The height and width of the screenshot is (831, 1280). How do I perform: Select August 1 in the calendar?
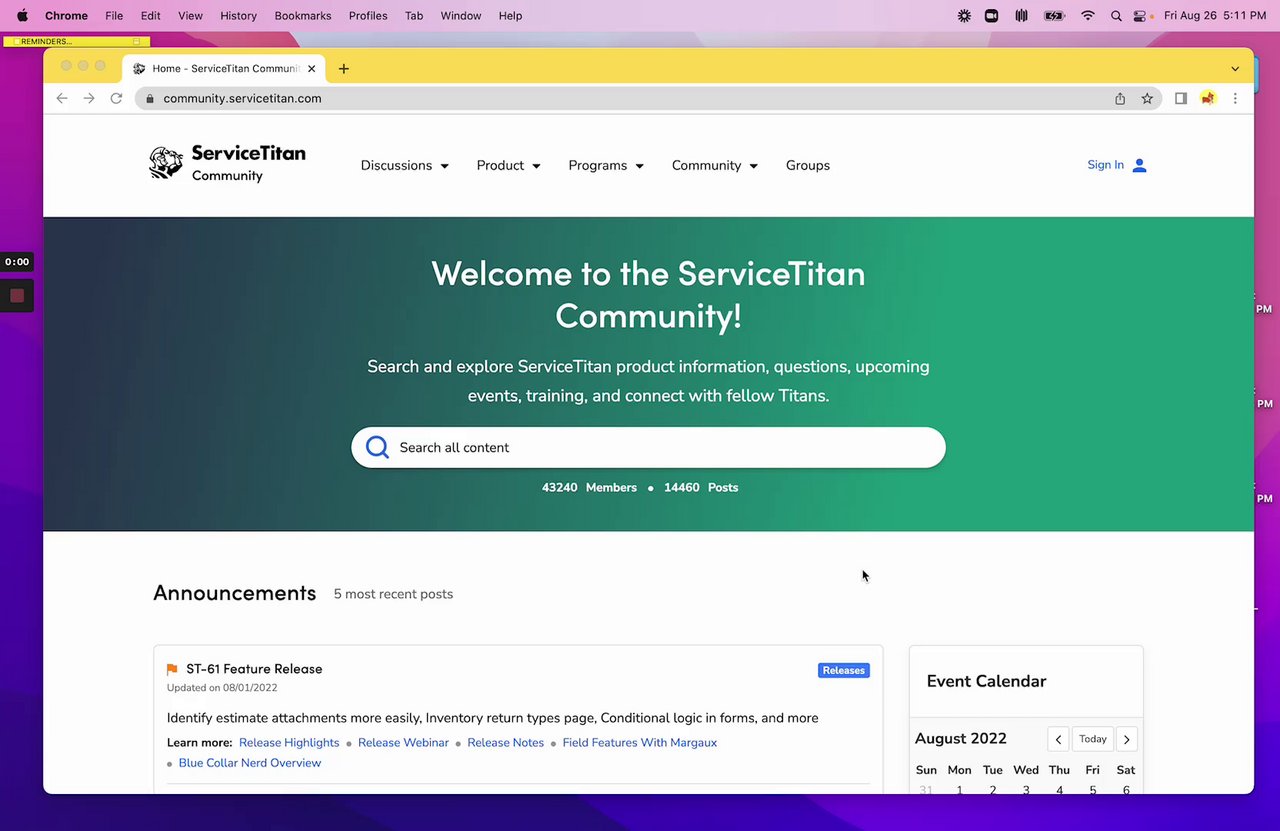coord(959,790)
